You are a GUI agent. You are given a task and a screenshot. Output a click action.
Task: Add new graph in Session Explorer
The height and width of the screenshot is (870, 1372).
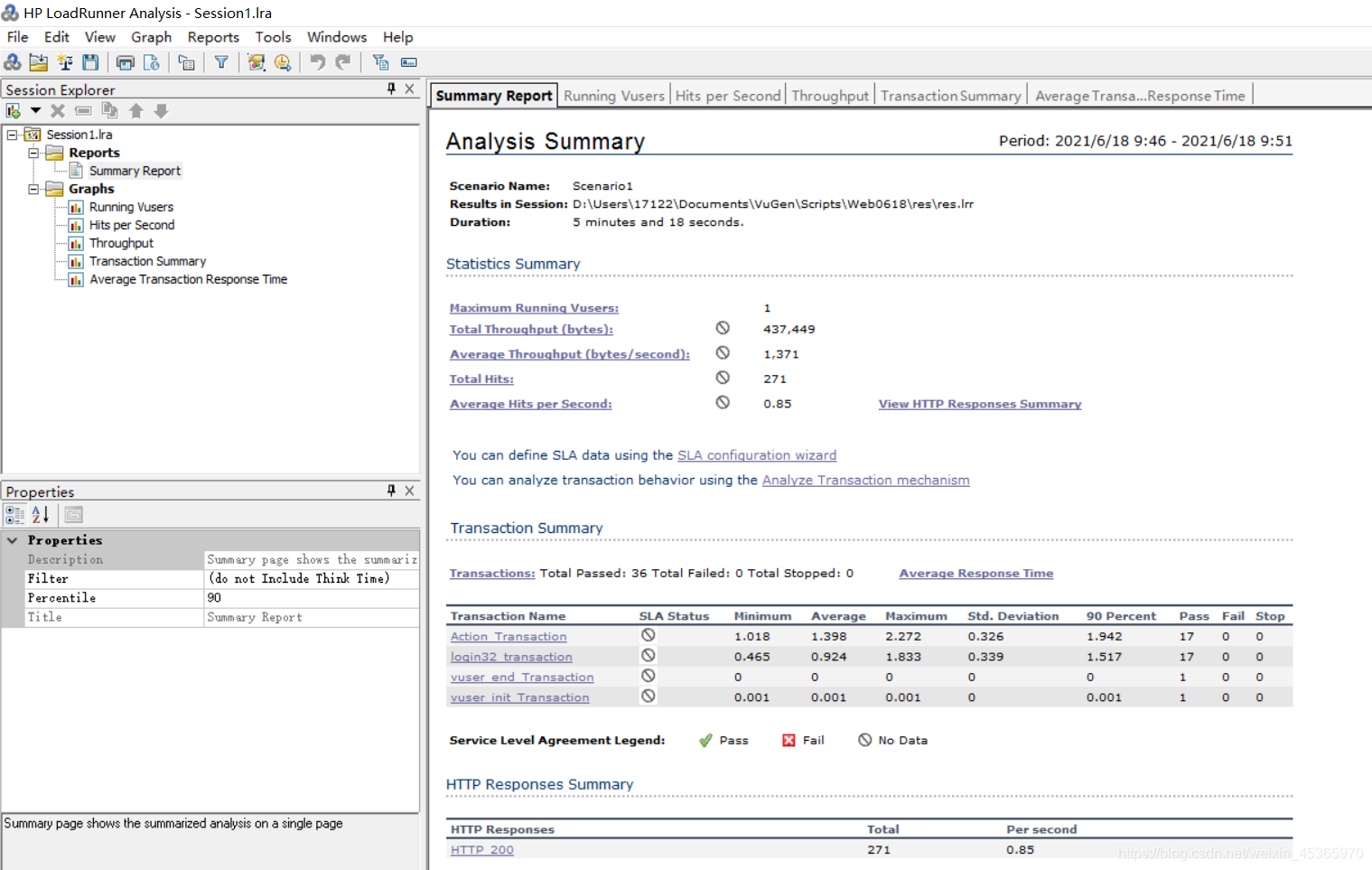(14, 111)
